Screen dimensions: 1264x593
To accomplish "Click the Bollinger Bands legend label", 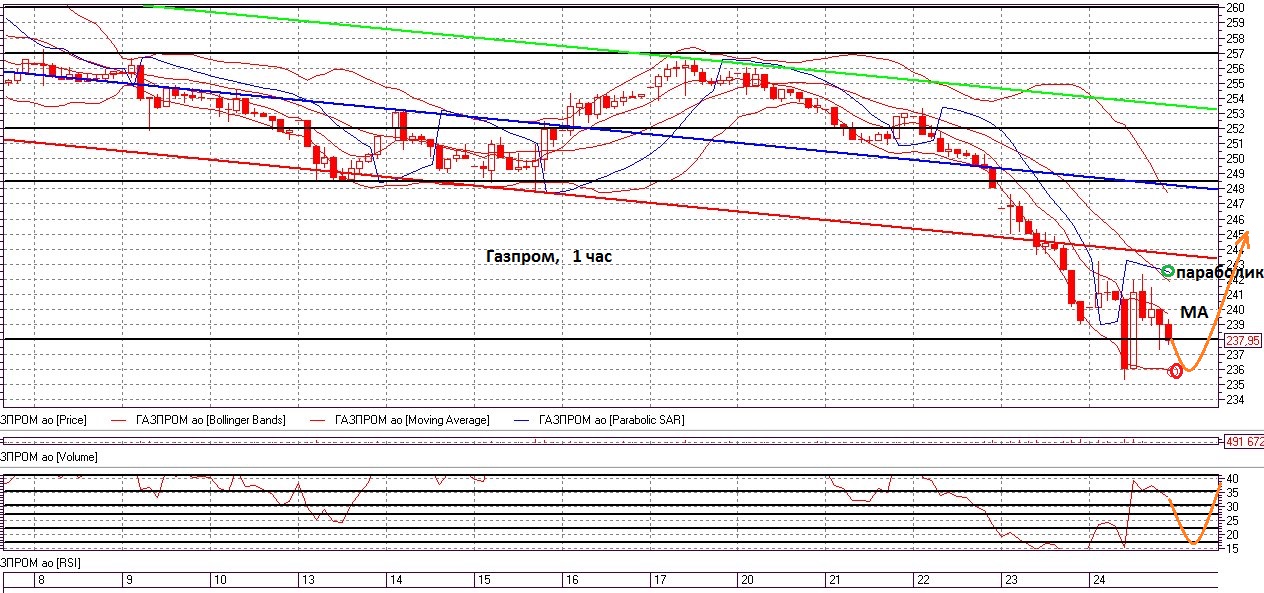I will tap(210, 420).
